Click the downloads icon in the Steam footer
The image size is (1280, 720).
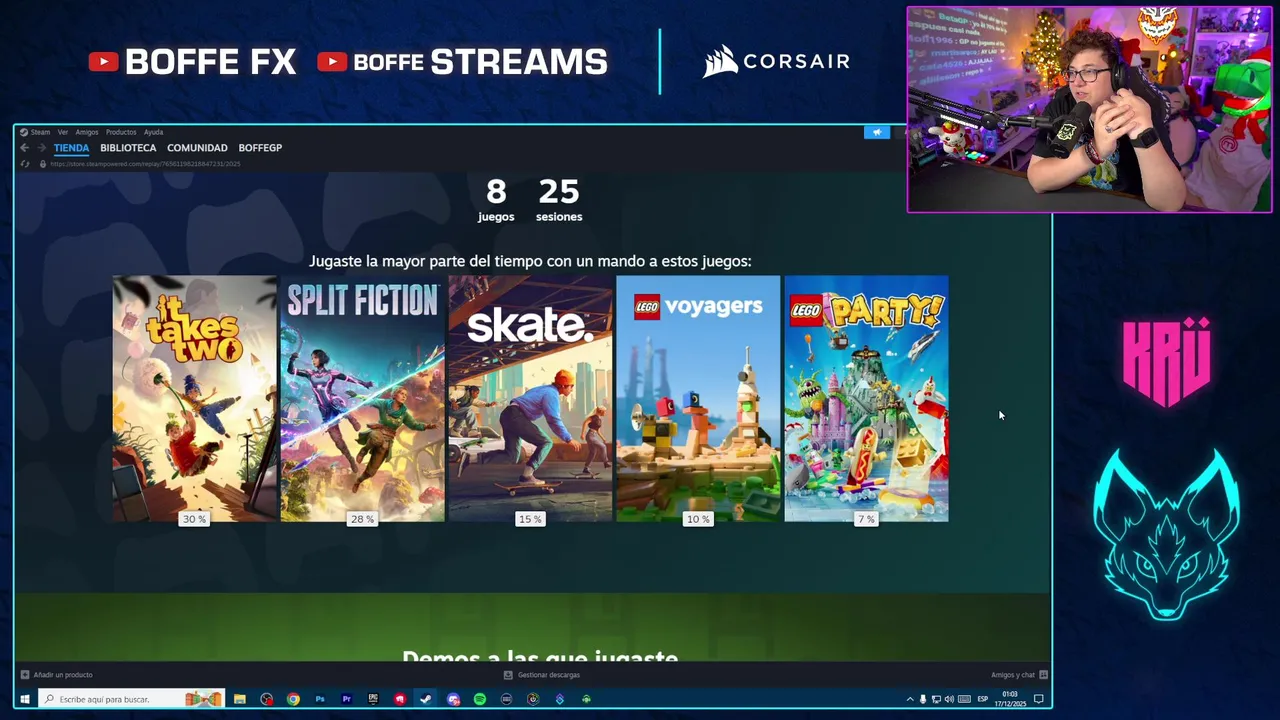click(x=508, y=675)
